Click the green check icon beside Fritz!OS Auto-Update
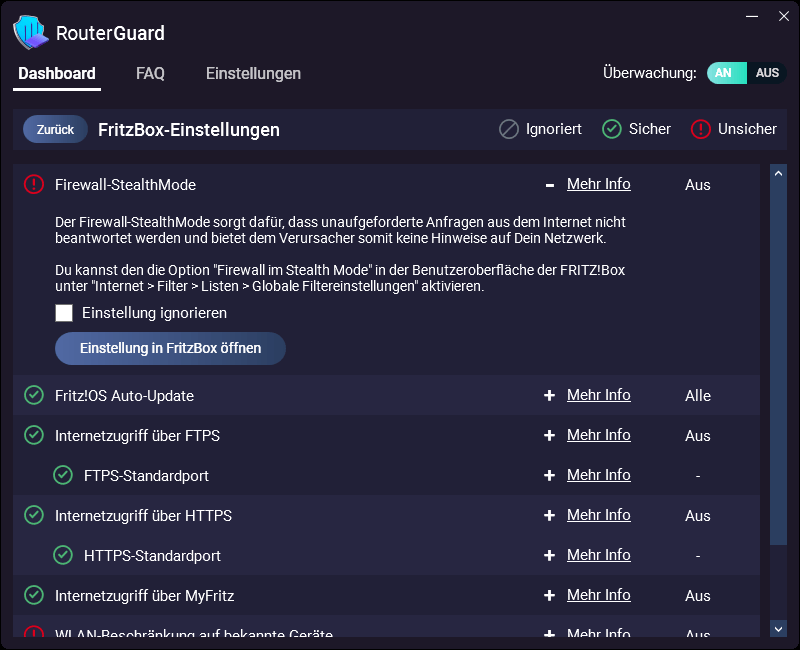 pyautogui.click(x=34, y=395)
